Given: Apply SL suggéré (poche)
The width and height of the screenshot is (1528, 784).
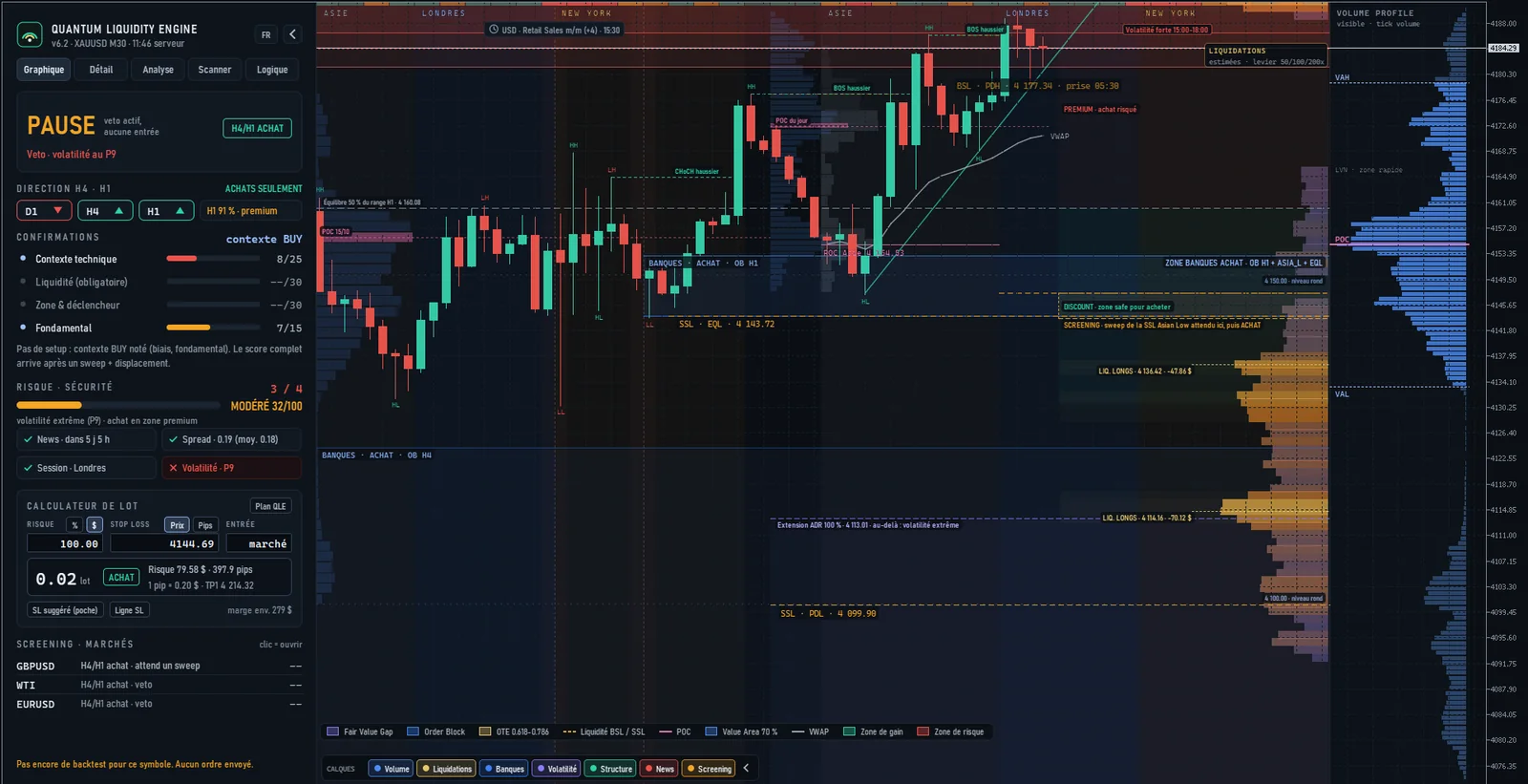Looking at the screenshot, I should tap(65, 610).
